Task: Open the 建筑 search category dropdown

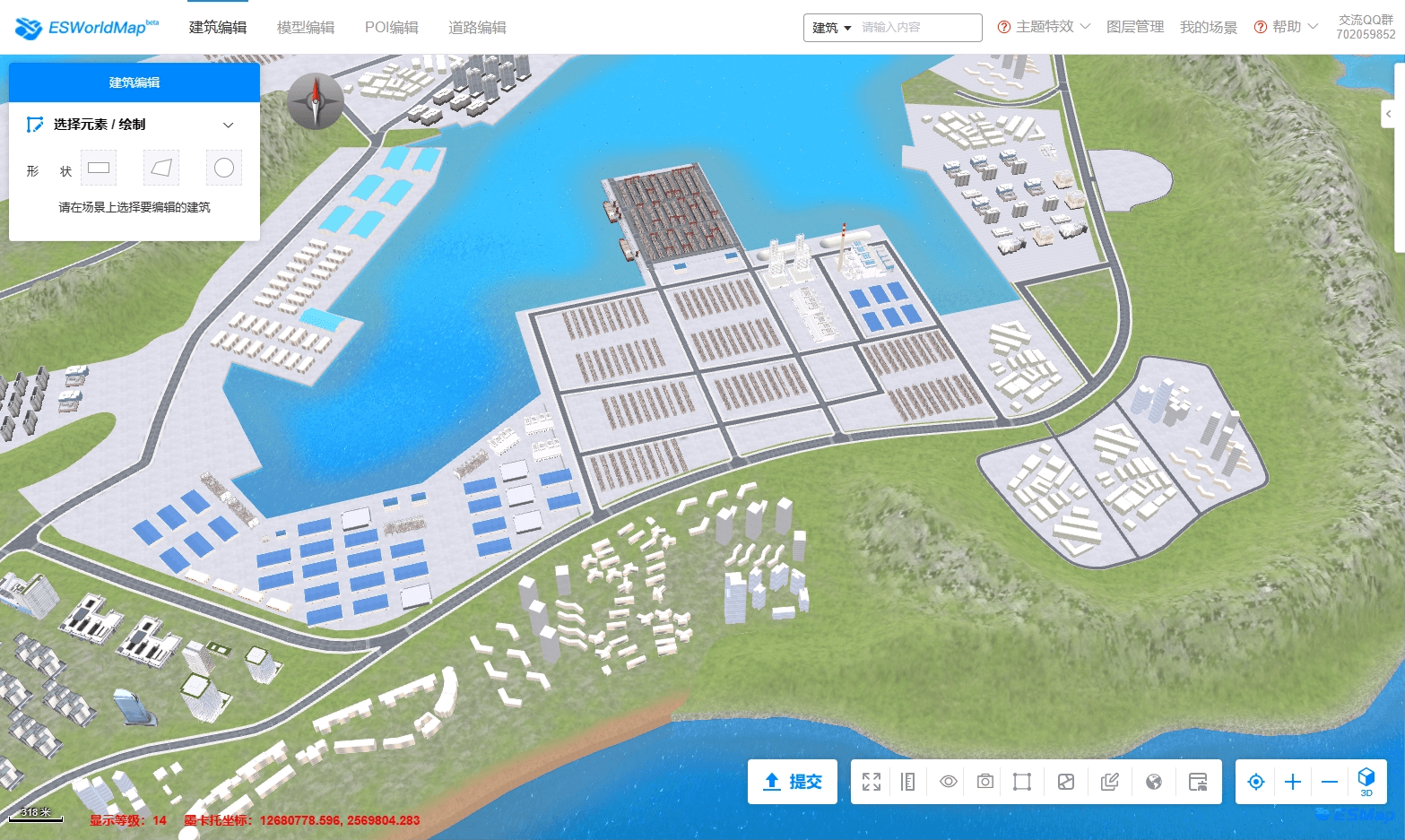Action: pos(831,28)
